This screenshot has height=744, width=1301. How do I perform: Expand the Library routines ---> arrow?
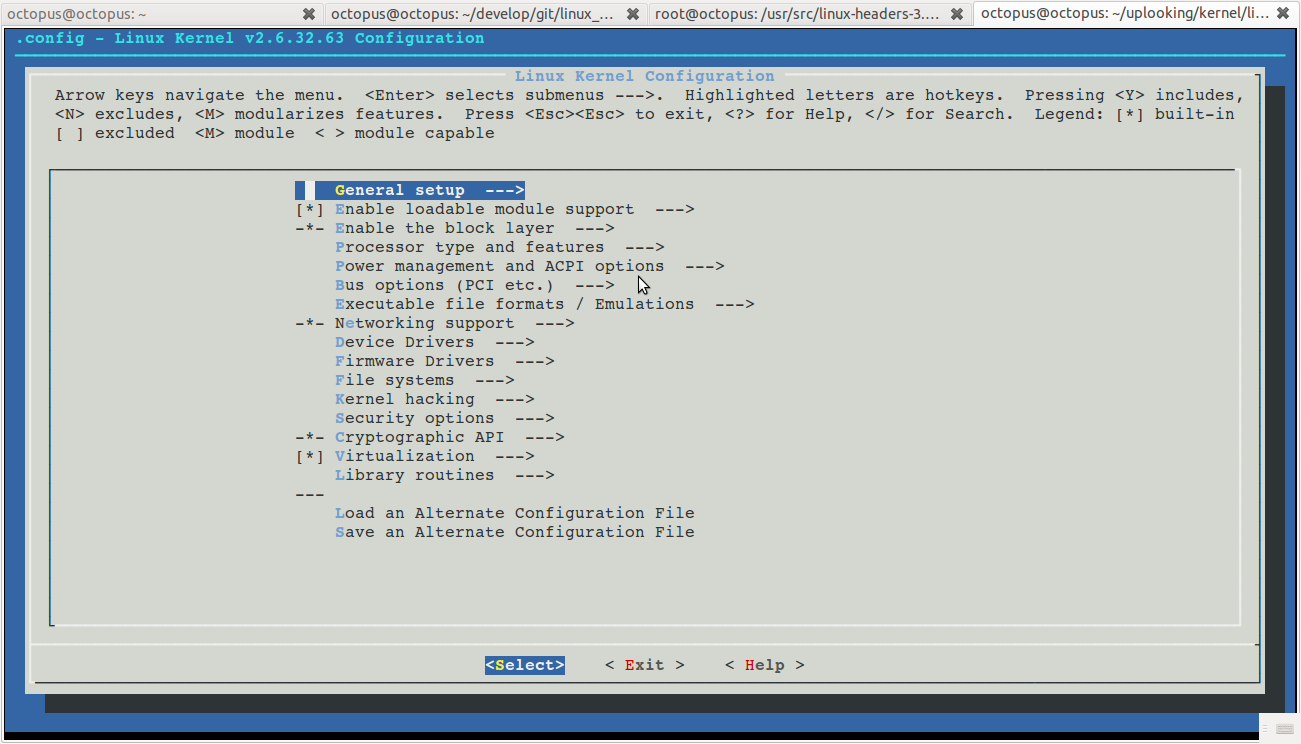[535, 475]
